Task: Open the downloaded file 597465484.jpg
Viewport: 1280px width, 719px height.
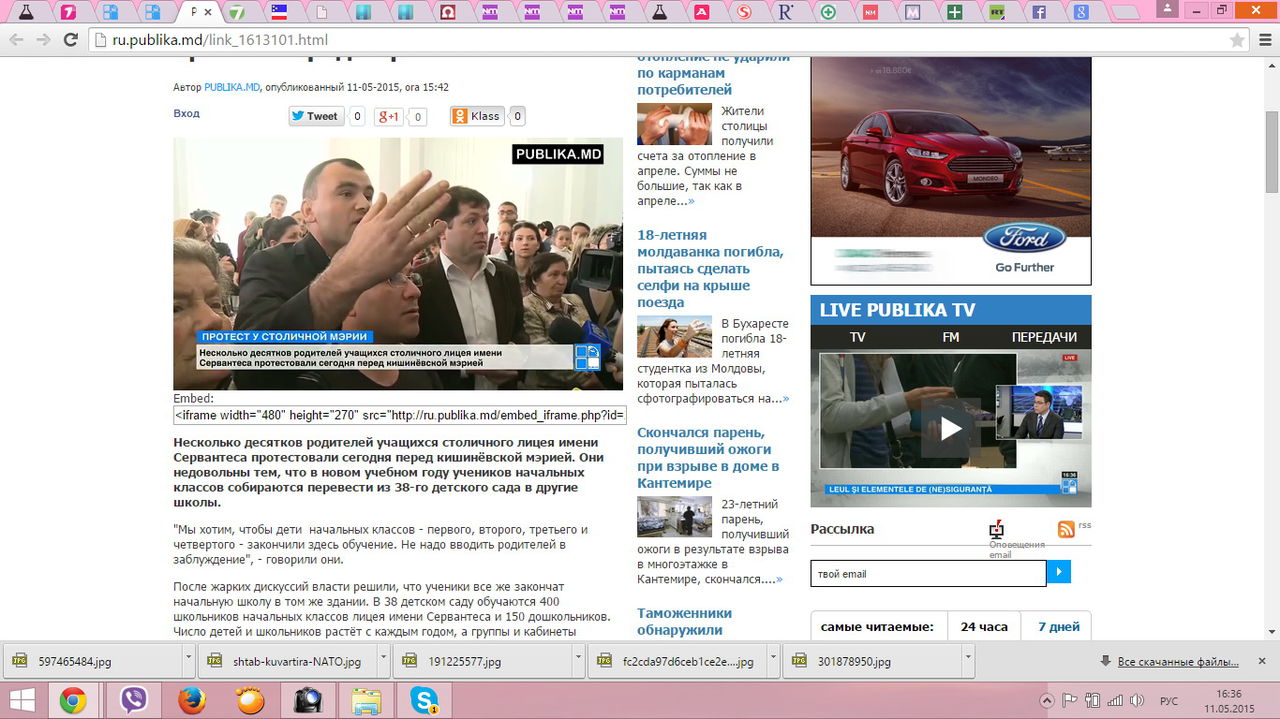Action: tap(92, 661)
